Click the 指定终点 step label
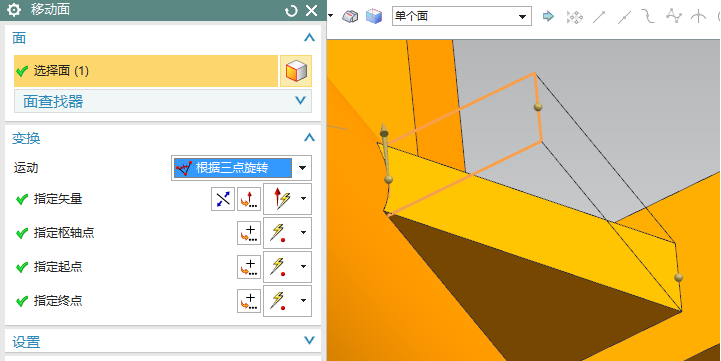The height and width of the screenshot is (361, 721). tap(58, 301)
